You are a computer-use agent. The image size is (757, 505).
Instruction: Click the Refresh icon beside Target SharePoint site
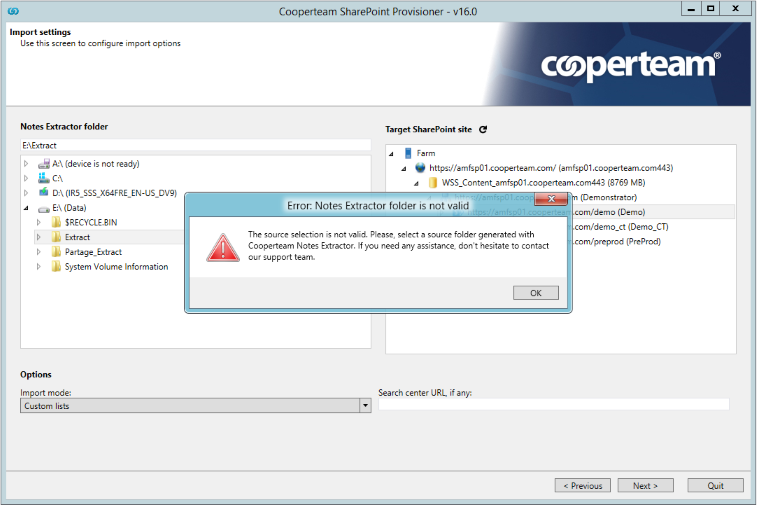point(483,129)
